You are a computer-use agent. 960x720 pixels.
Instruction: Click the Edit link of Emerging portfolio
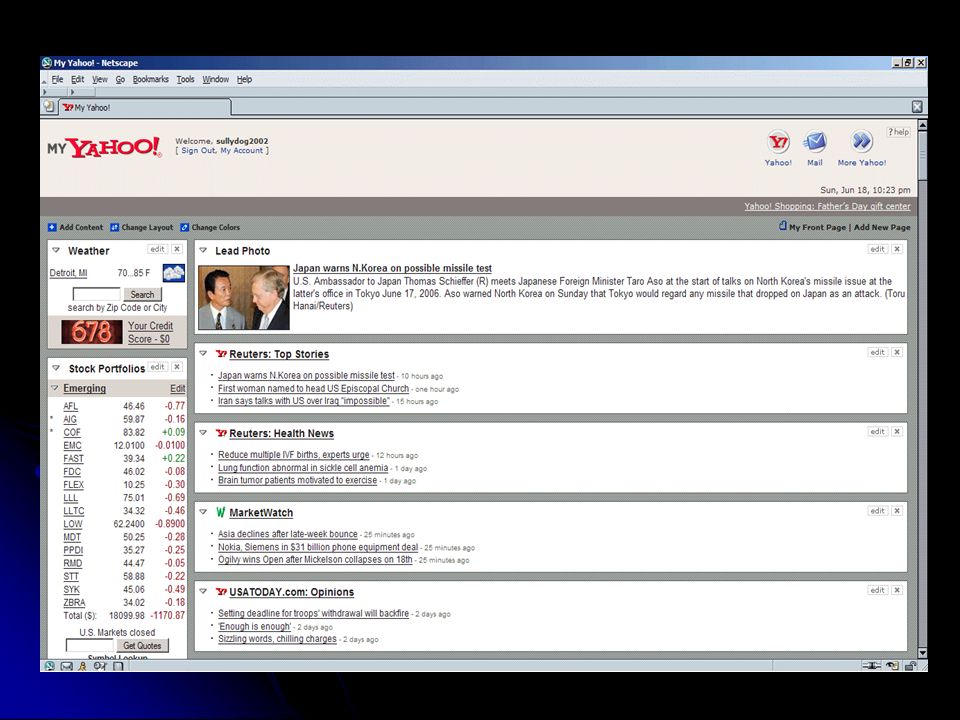(x=178, y=388)
